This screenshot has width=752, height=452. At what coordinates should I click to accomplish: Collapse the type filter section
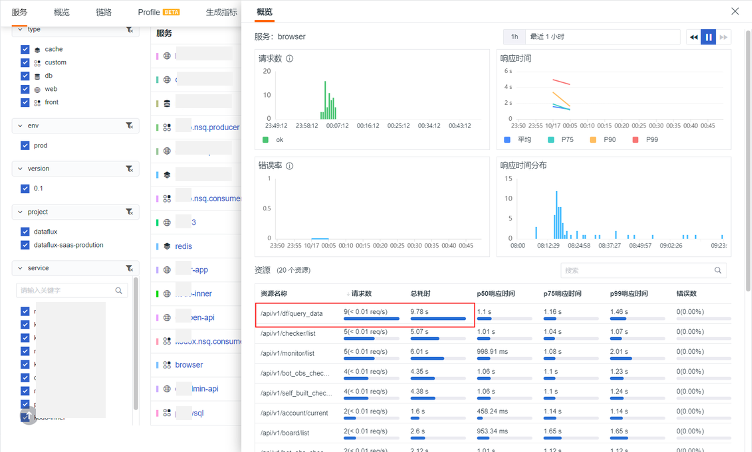click(x=20, y=30)
